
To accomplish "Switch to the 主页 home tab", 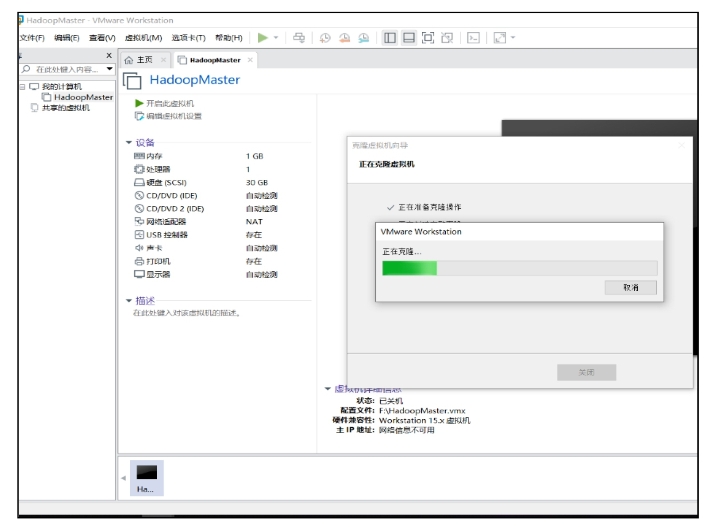I will pos(145,60).
